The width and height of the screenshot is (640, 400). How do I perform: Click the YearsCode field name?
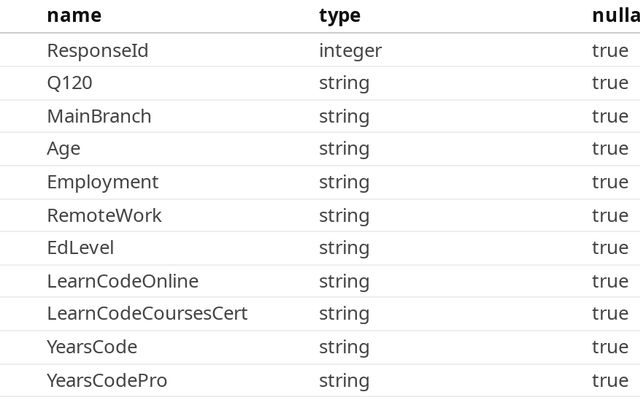(x=92, y=347)
